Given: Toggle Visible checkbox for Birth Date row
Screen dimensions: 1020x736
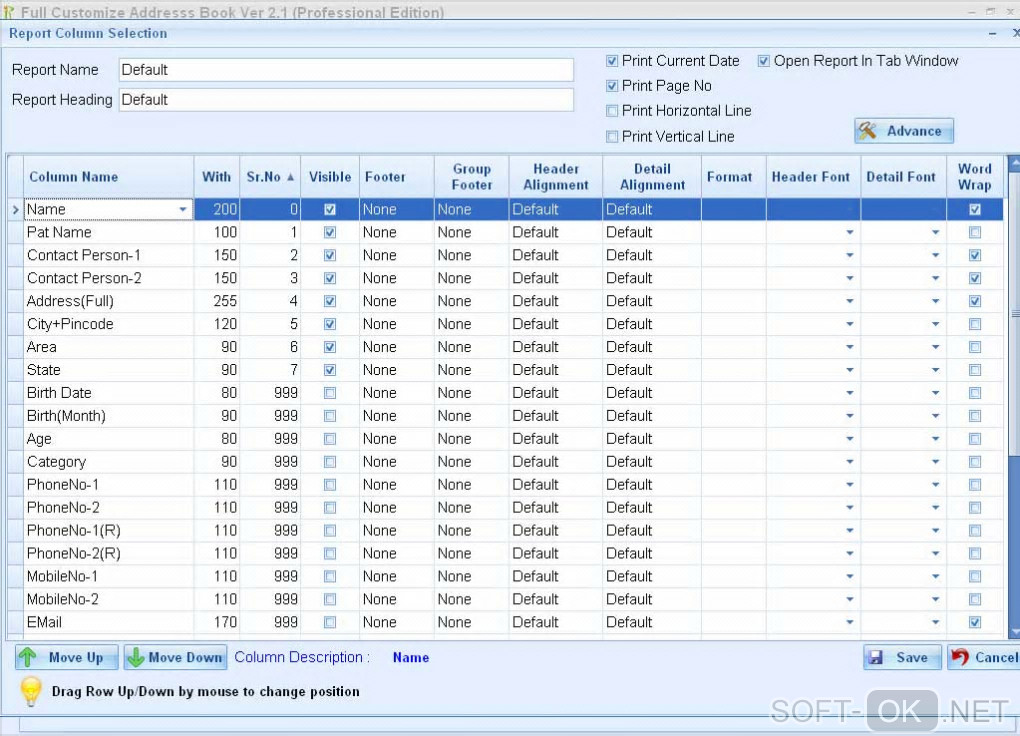Looking at the screenshot, I should click(330, 393).
